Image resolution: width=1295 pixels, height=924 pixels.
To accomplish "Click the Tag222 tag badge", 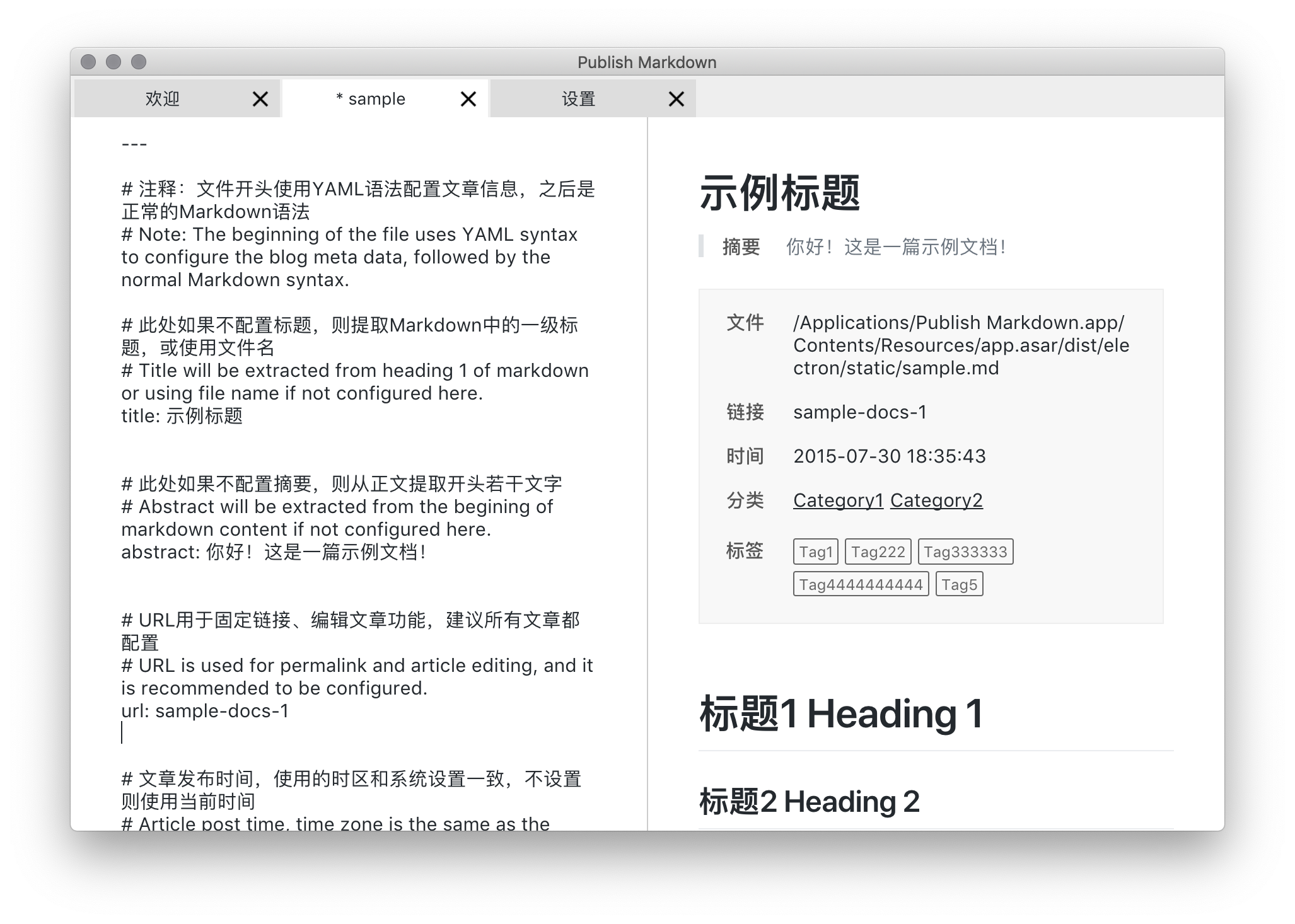I will (x=878, y=552).
